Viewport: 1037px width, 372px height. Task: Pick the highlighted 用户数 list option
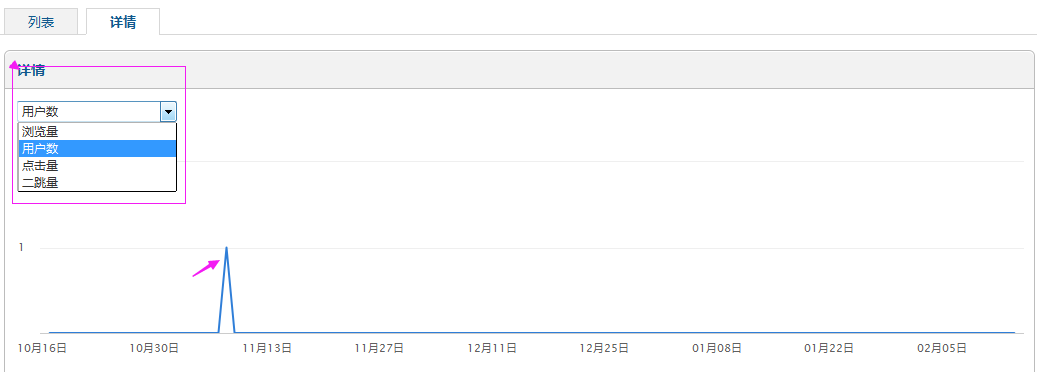(97, 149)
